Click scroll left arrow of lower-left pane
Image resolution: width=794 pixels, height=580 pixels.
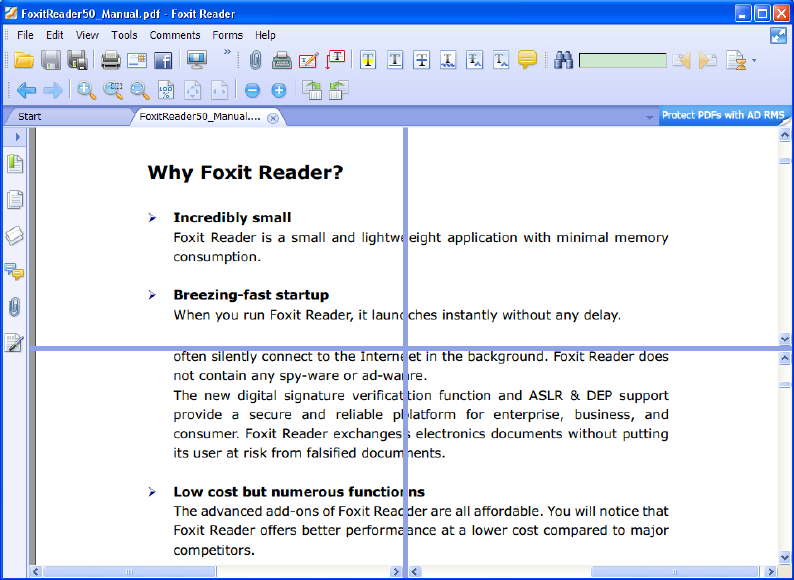(35, 572)
